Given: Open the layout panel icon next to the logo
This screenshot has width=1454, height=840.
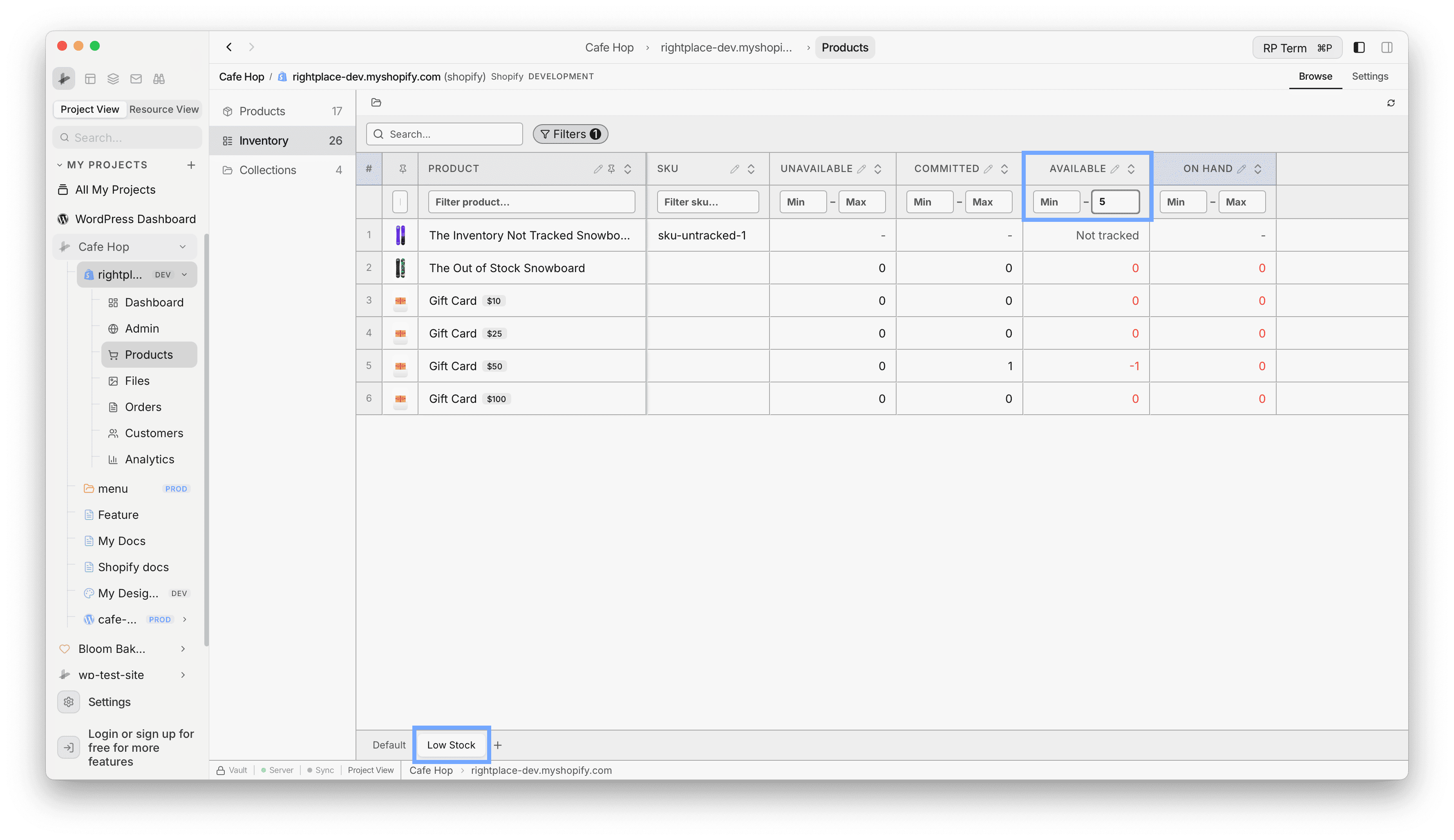Looking at the screenshot, I should tap(90, 78).
